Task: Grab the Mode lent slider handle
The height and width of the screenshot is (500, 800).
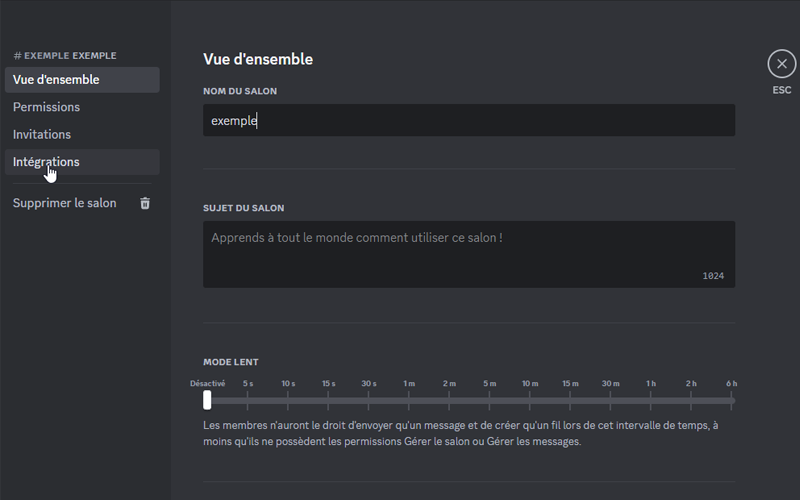Action: [x=207, y=400]
